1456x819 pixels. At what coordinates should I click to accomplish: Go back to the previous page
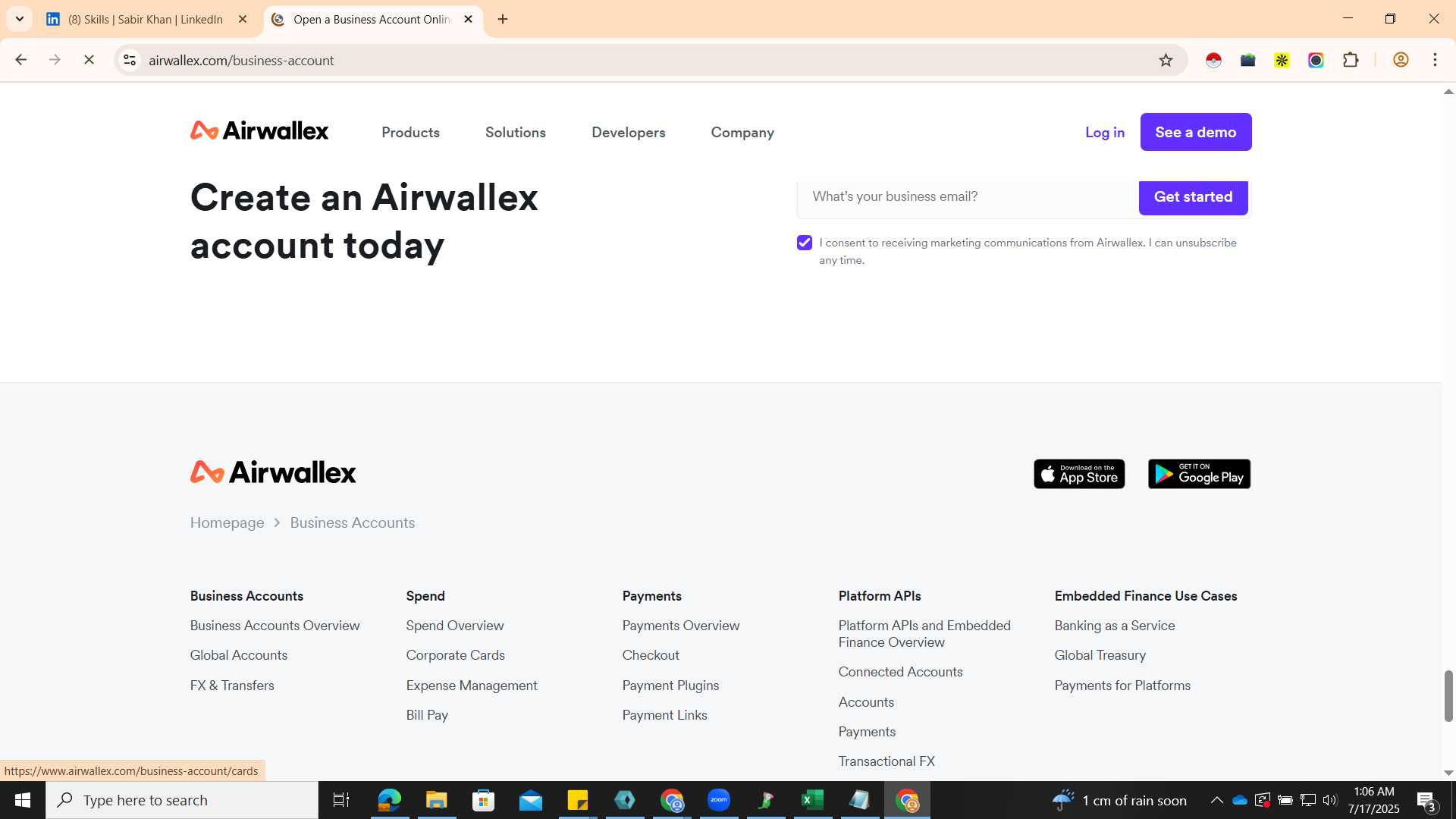pos(21,60)
